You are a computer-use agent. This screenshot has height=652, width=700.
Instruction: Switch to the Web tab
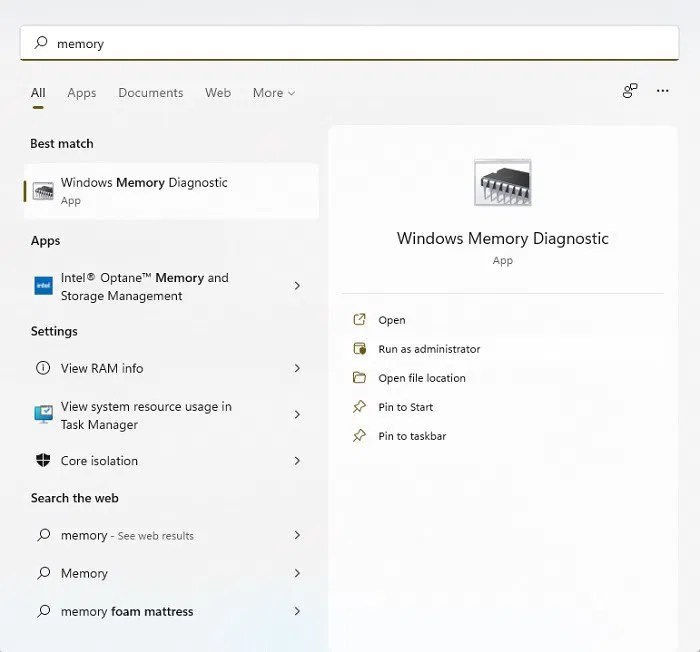click(x=218, y=93)
